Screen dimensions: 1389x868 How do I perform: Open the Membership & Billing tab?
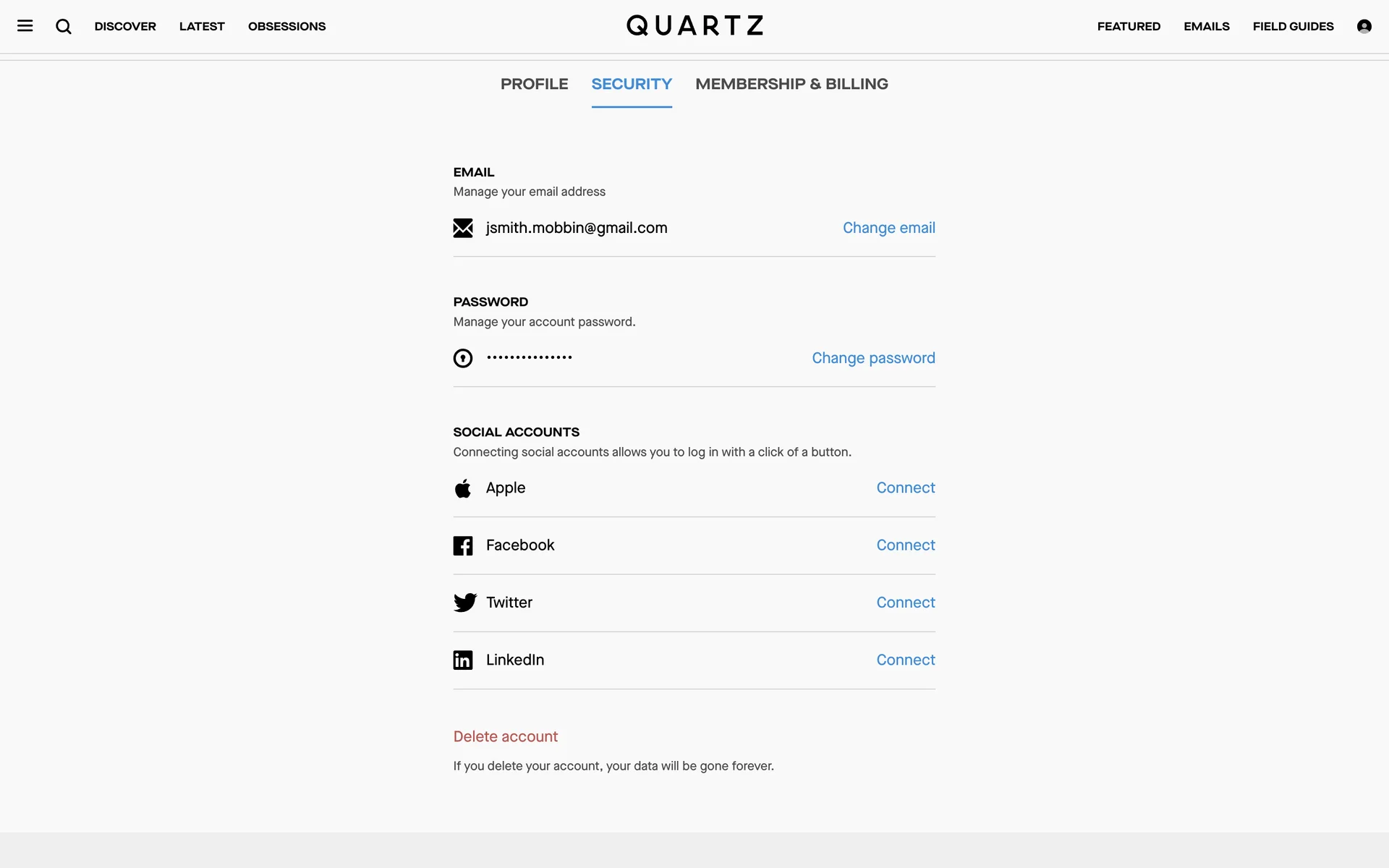click(x=791, y=84)
